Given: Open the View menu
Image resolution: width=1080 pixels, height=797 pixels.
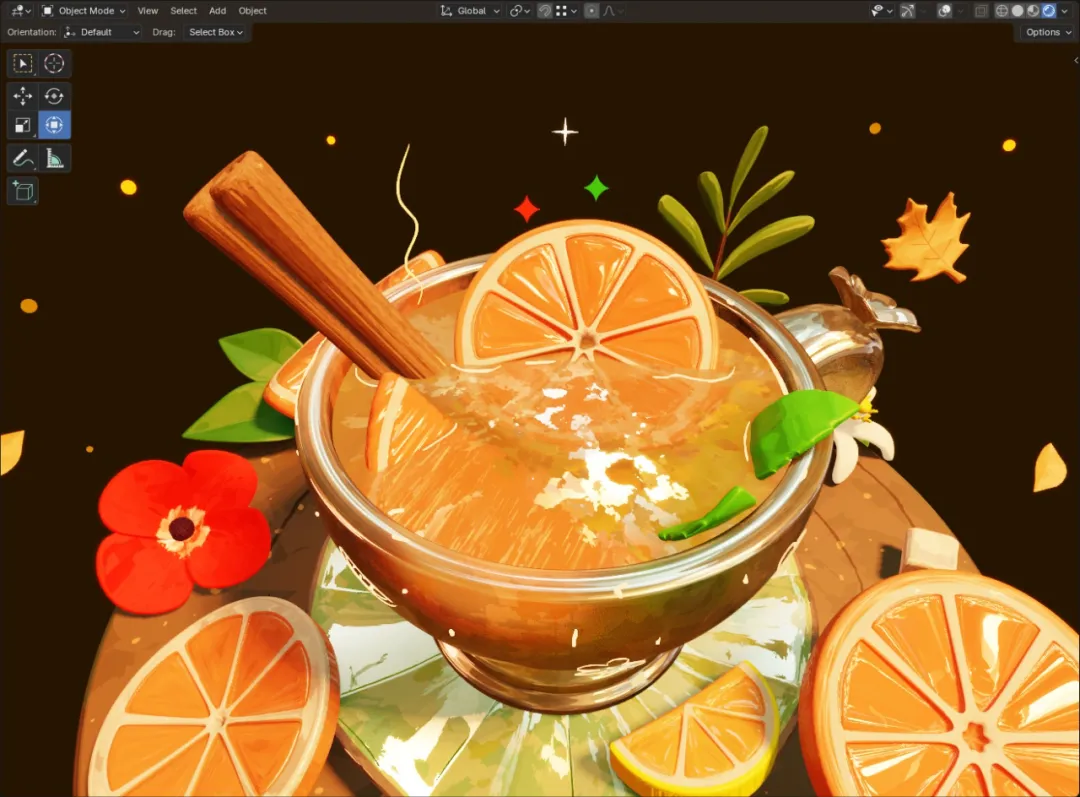Looking at the screenshot, I should tap(147, 10).
